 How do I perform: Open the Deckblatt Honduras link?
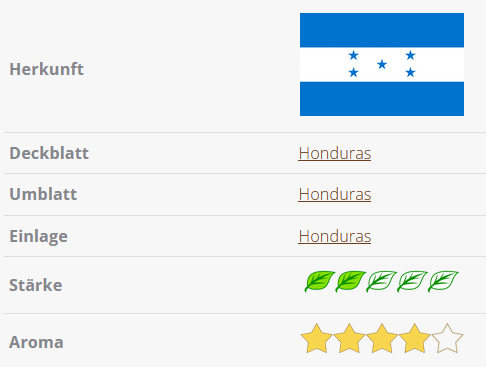point(335,153)
